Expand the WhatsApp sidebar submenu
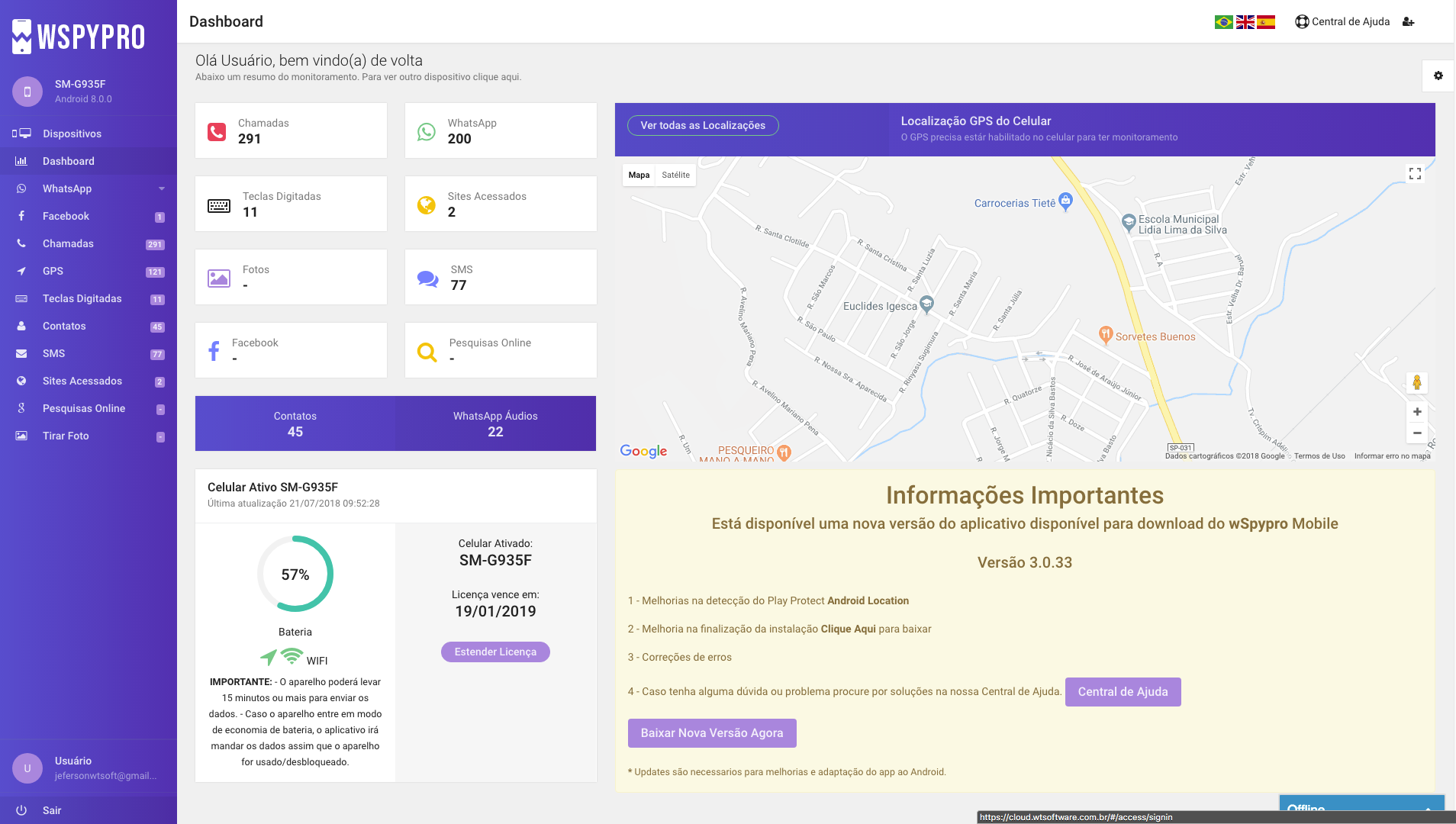The width and height of the screenshot is (1456, 824). coord(161,188)
